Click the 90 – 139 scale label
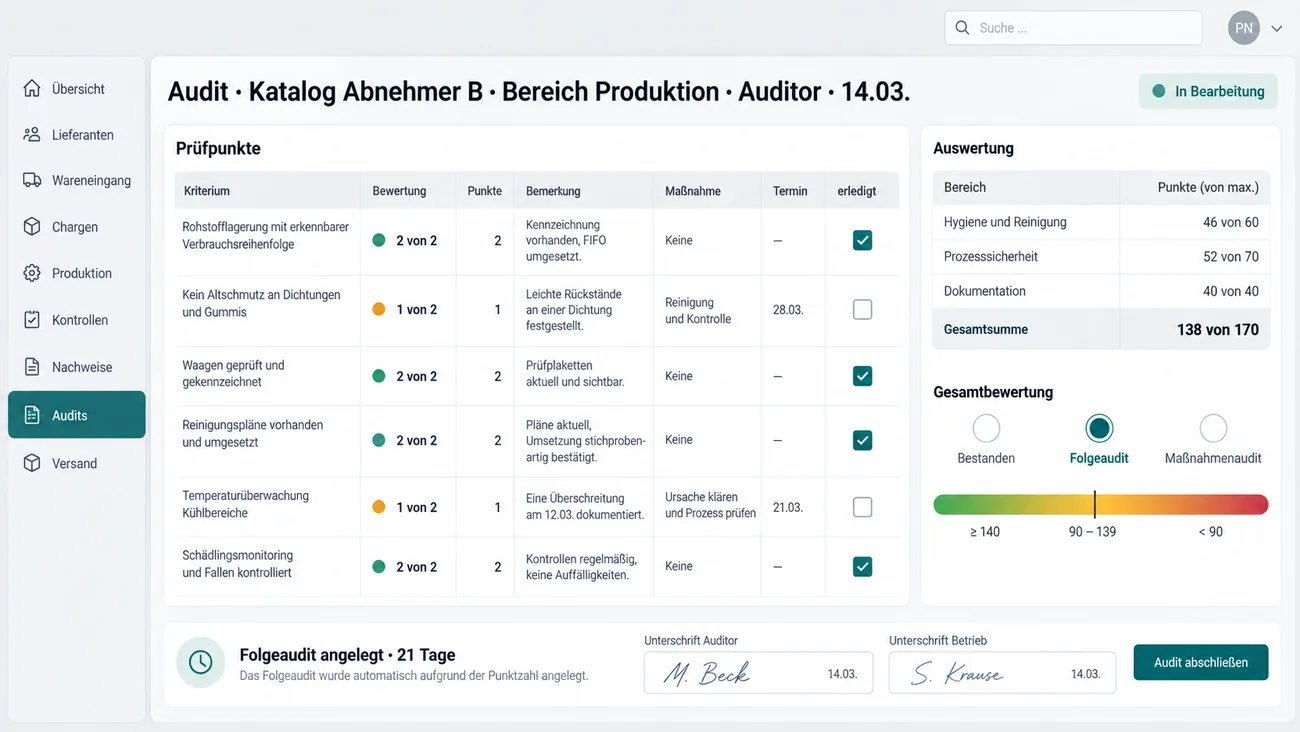The image size is (1300, 732). 1092,532
